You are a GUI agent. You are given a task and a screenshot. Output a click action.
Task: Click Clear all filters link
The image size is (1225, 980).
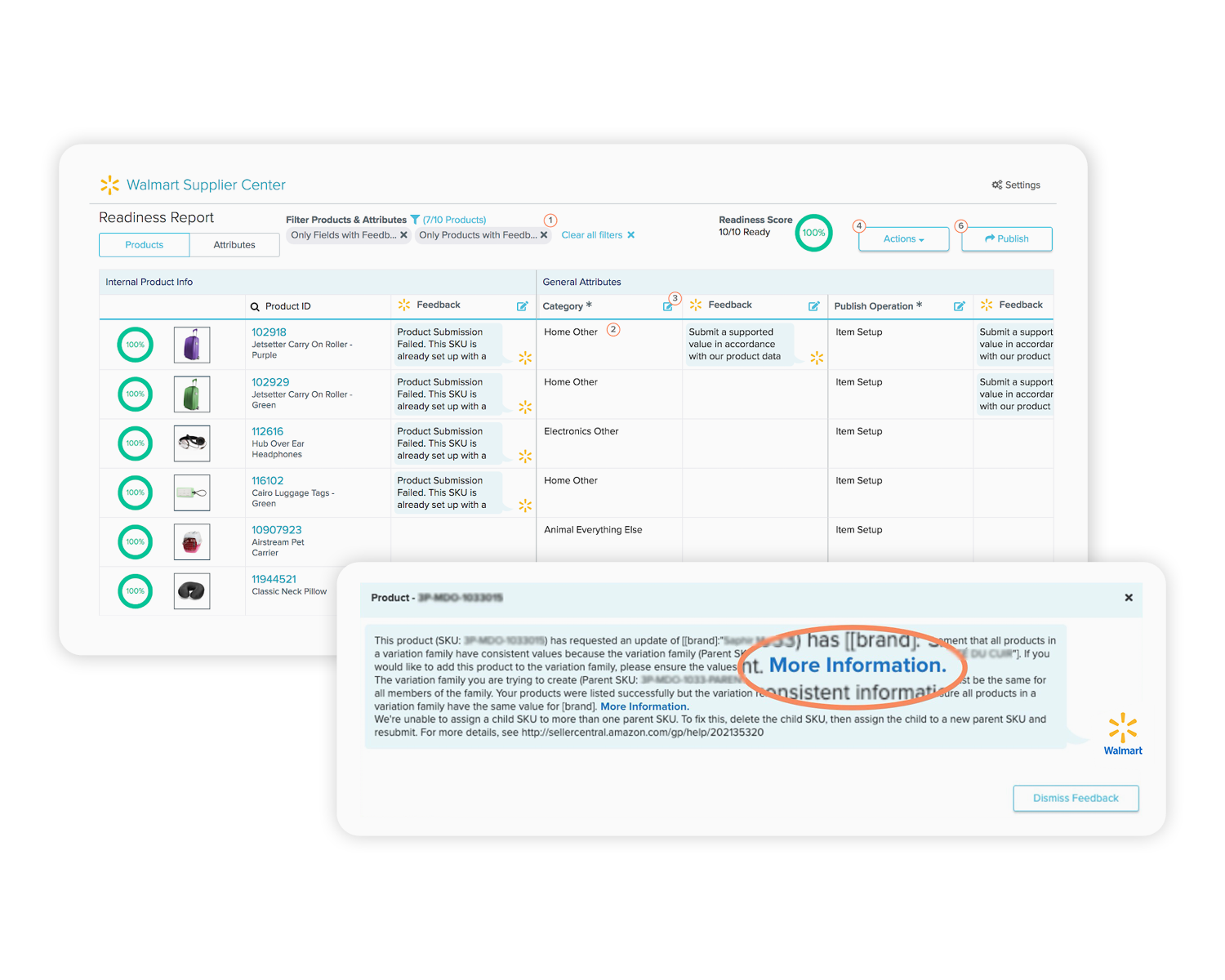[x=598, y=235]
